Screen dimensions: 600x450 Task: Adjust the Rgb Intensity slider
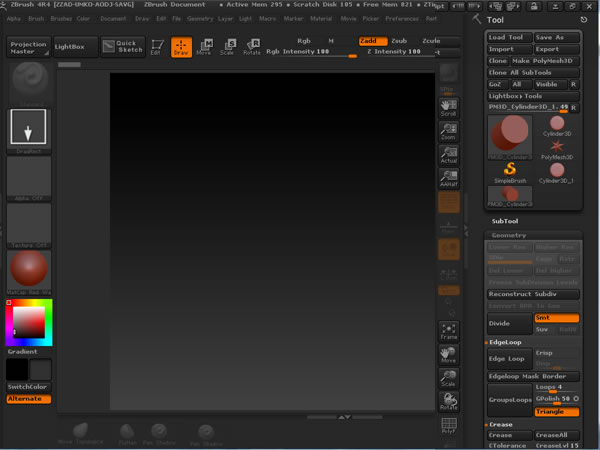[x=311, y=52]
